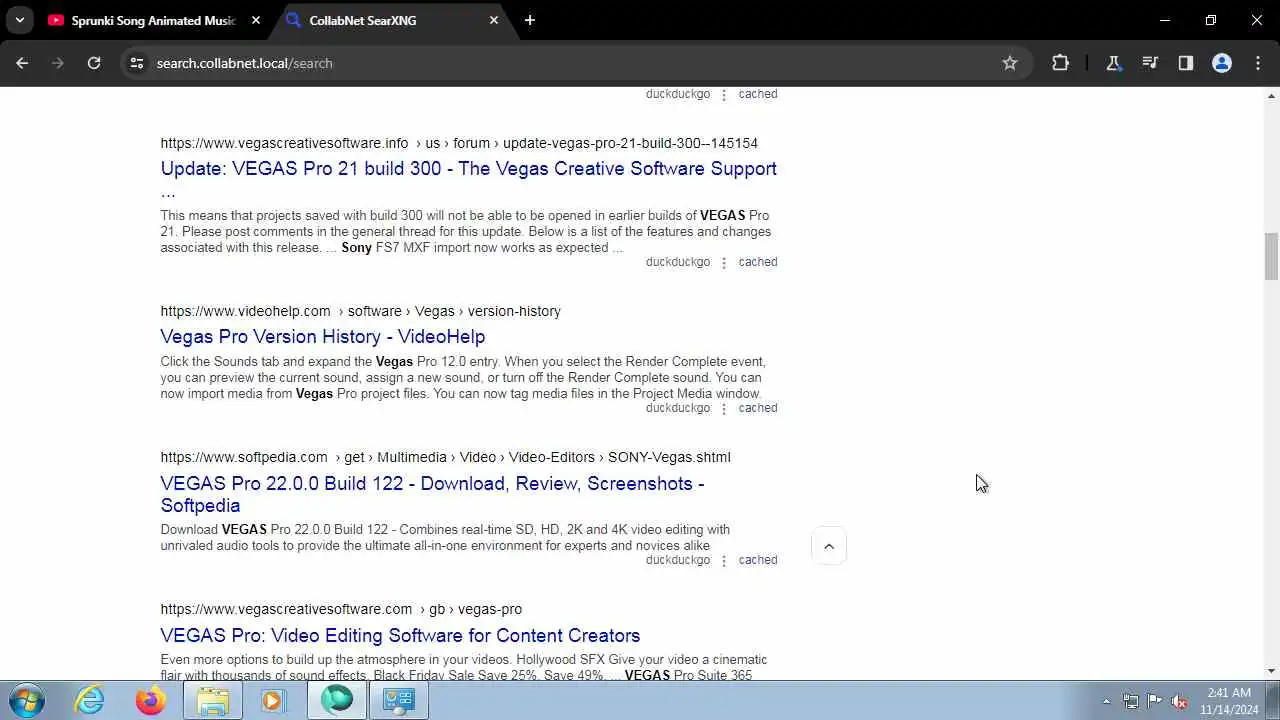Screen dimensions: 1280x720
Task: Open options dots for VEGAS Pro 21 result
Action: click(724, 263)
